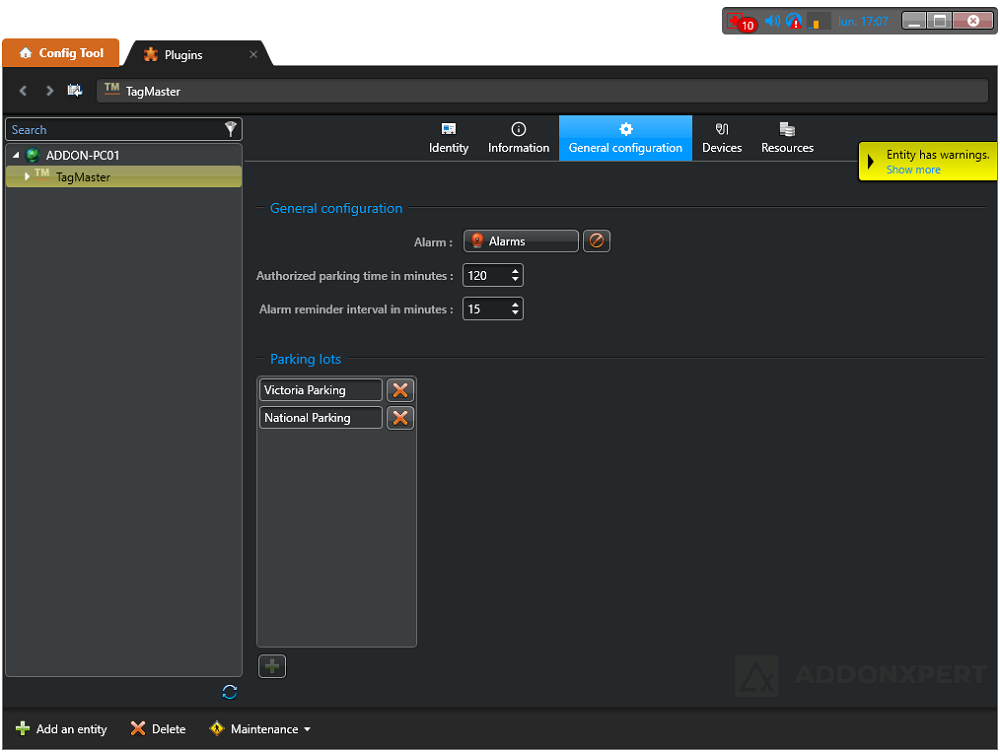Open the Resources tab
The width and height of the screenshot is (1000, 752).
(x=787, y=138)
